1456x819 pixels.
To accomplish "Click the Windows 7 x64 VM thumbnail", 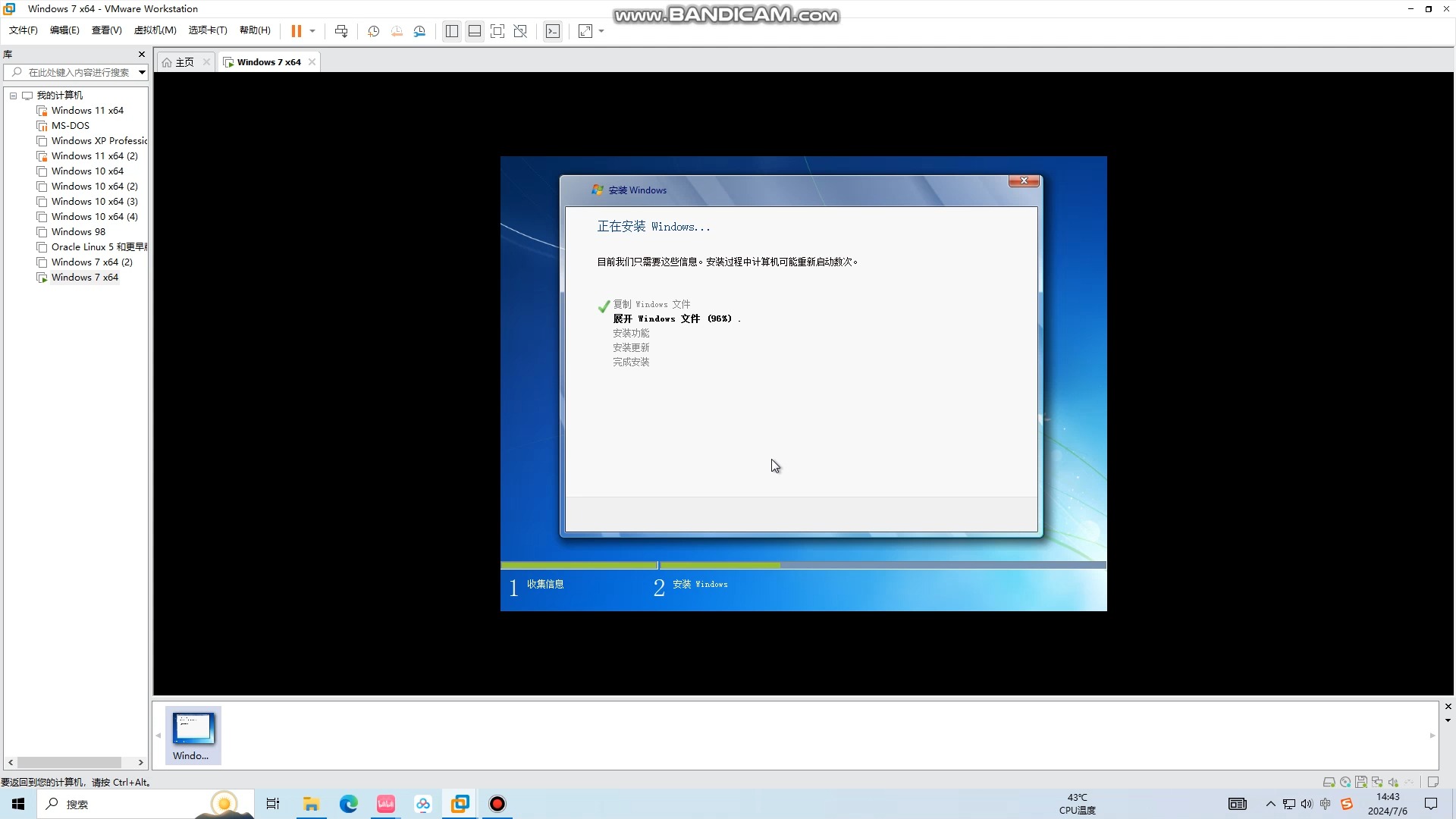I will (193, 735).
